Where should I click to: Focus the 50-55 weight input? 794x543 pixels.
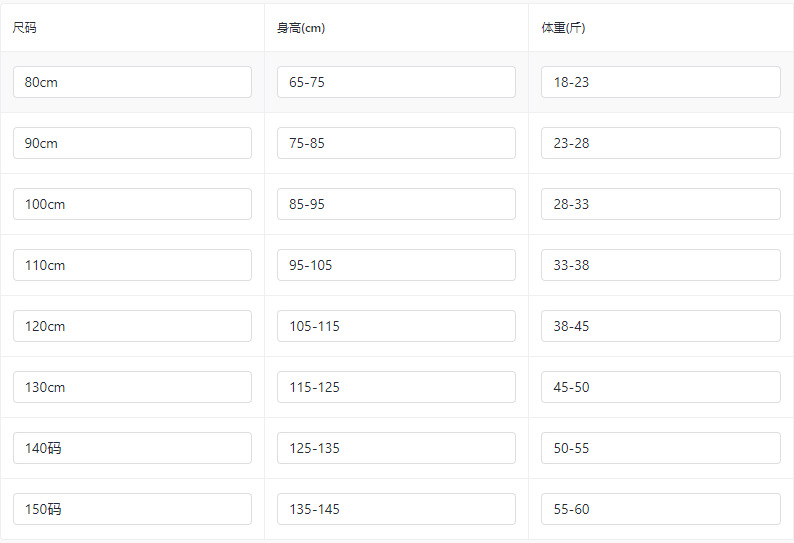point(660,448)
